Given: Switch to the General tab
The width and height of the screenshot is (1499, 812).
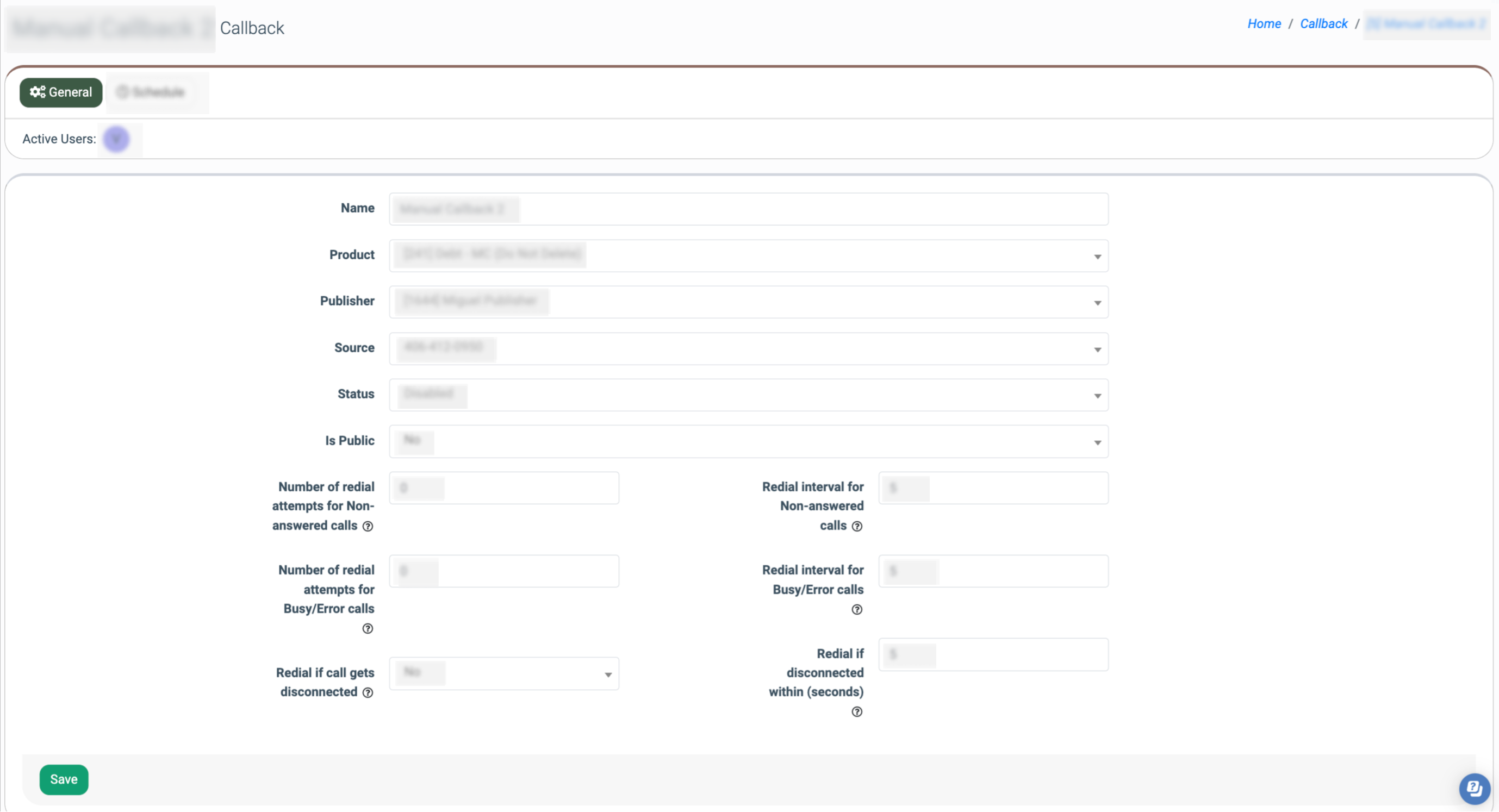Looking at the screenshot, I should [61, 92].
